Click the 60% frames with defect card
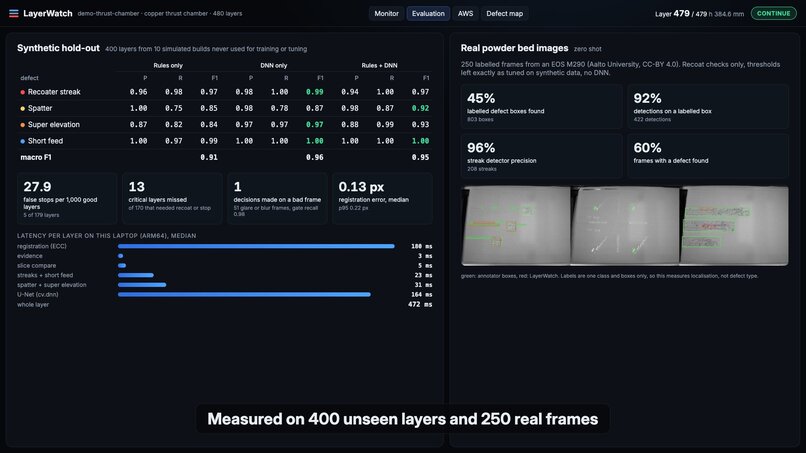806x453 pixels. click(x=708, y=156)
